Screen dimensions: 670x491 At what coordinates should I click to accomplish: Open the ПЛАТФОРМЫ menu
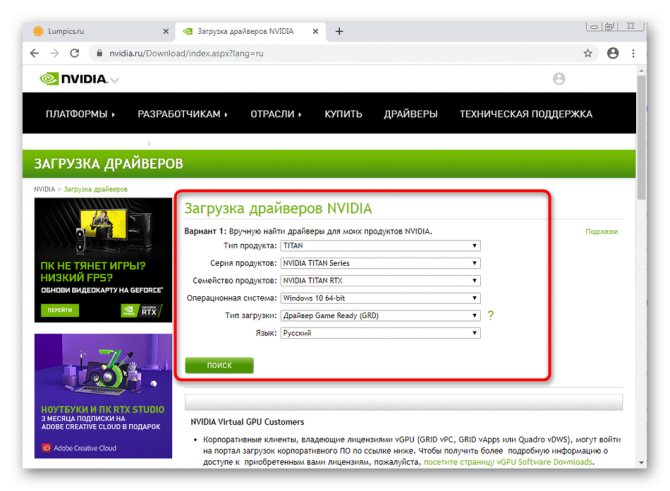[x=80, y=114]
